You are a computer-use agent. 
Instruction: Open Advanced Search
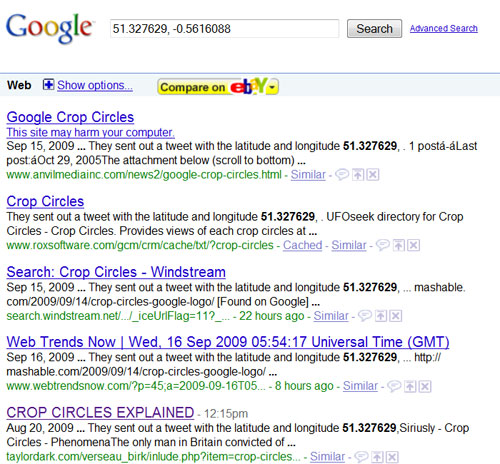[x=444, y=29]
